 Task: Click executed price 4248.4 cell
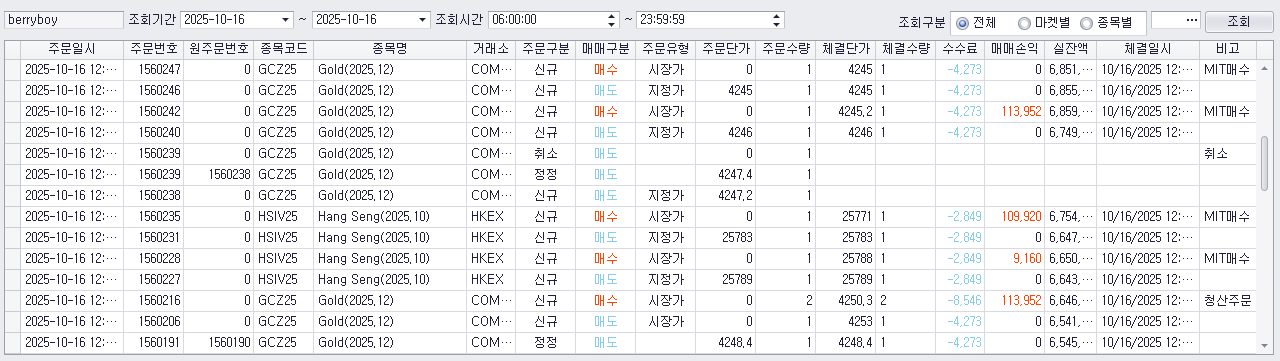(846, 342)
